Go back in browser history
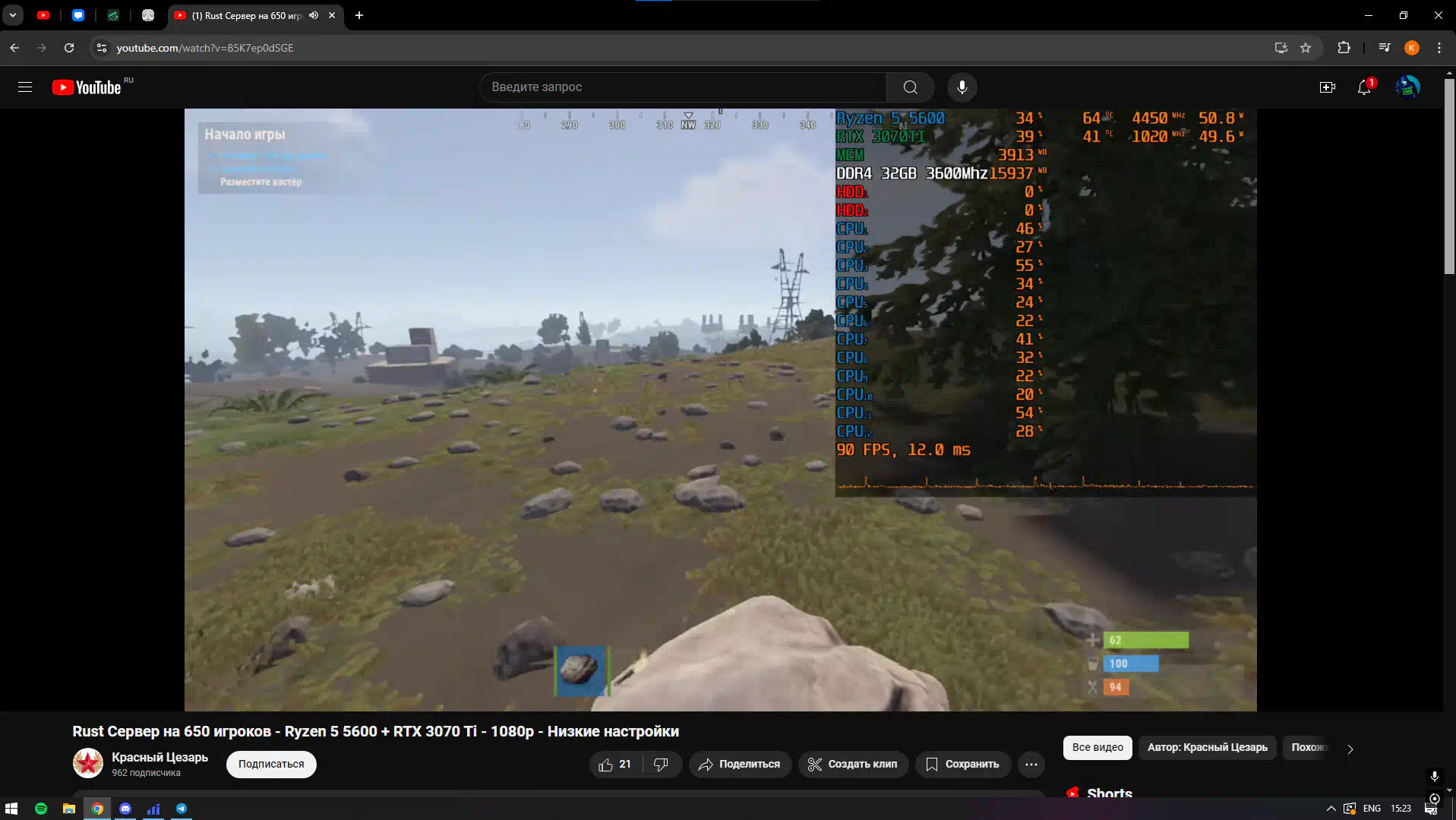Screen dimensions: 1456x820 pos(14,48)
